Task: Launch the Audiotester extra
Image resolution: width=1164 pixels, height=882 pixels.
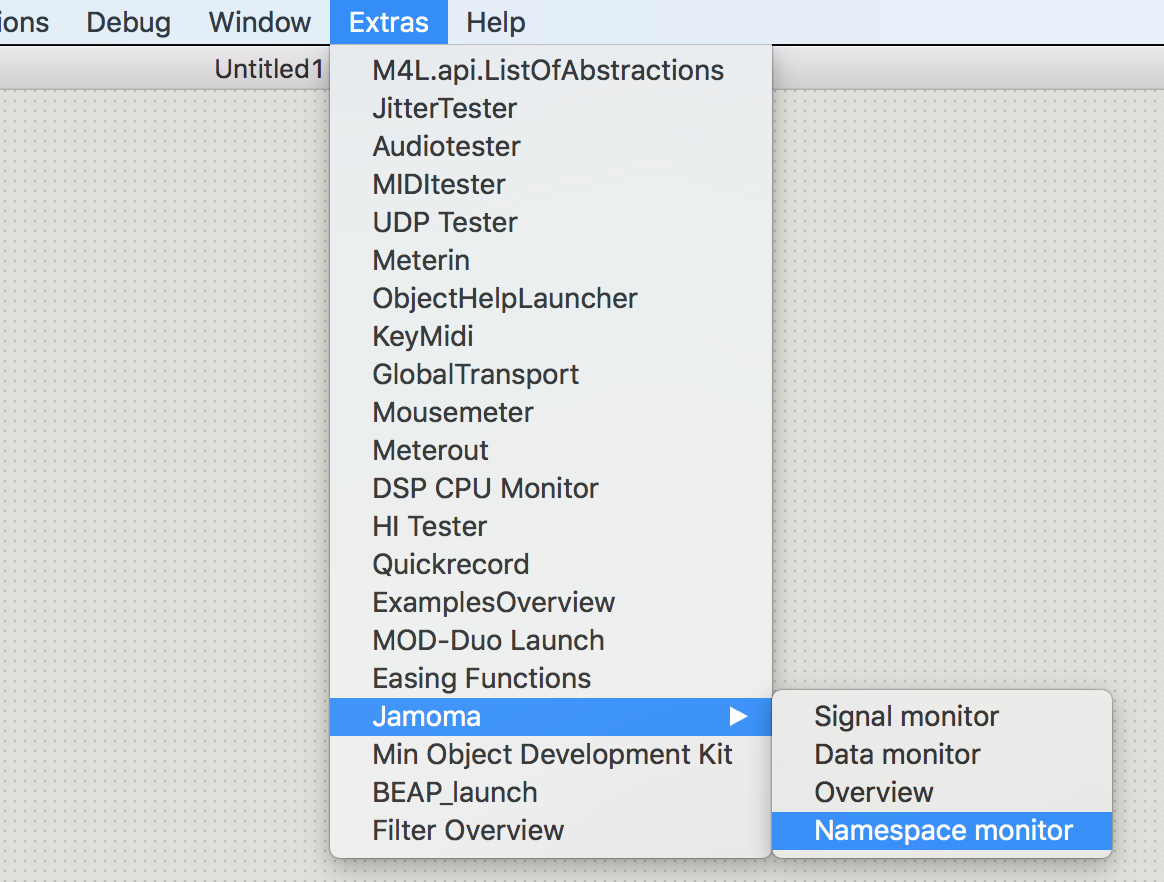Action: pos(551,146)
